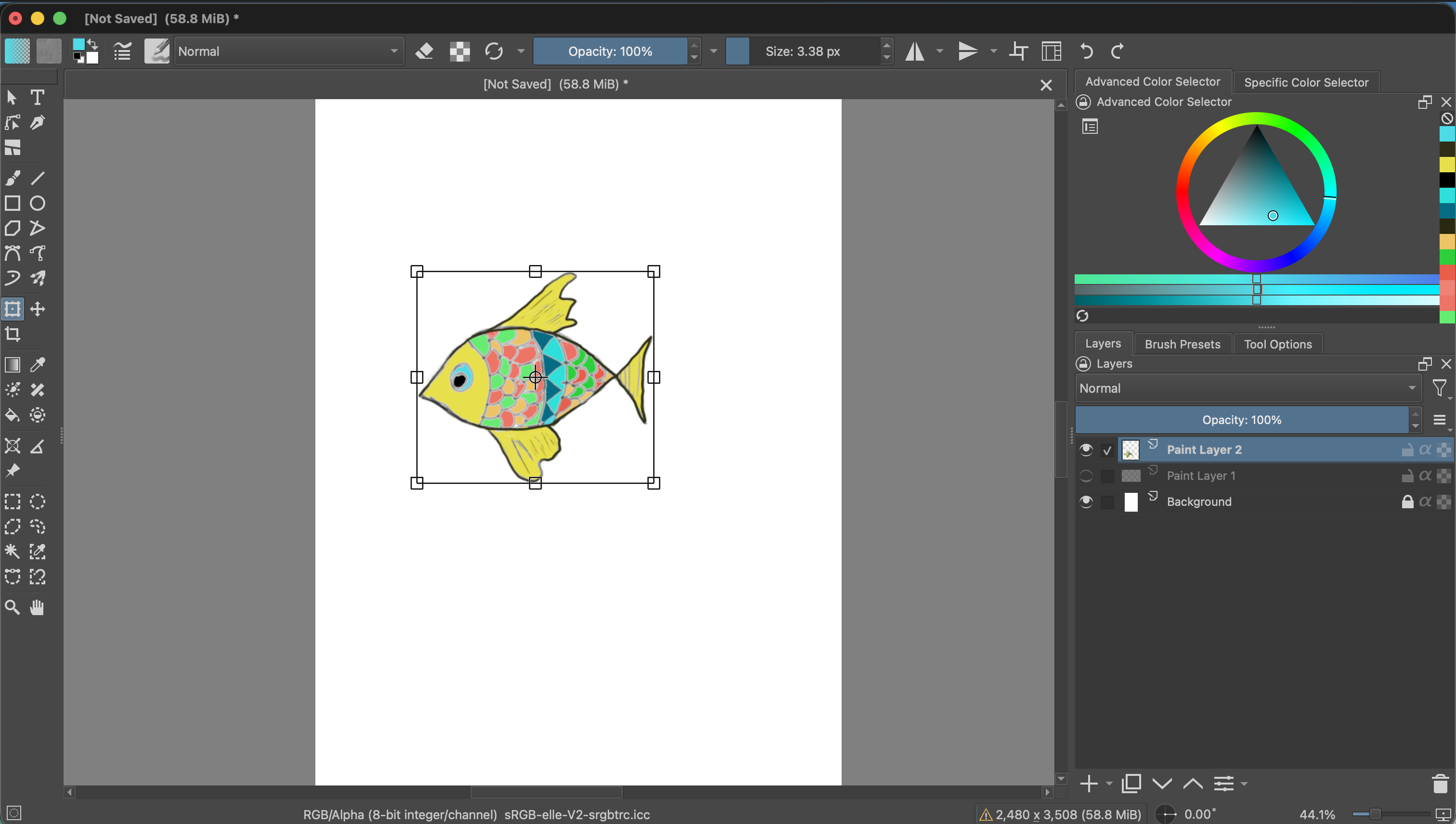Viewport: 1456px width, 824px height.
Task: Show Paint Layer 1 using its visibility toggle
Action: [x=1086, y=476]
